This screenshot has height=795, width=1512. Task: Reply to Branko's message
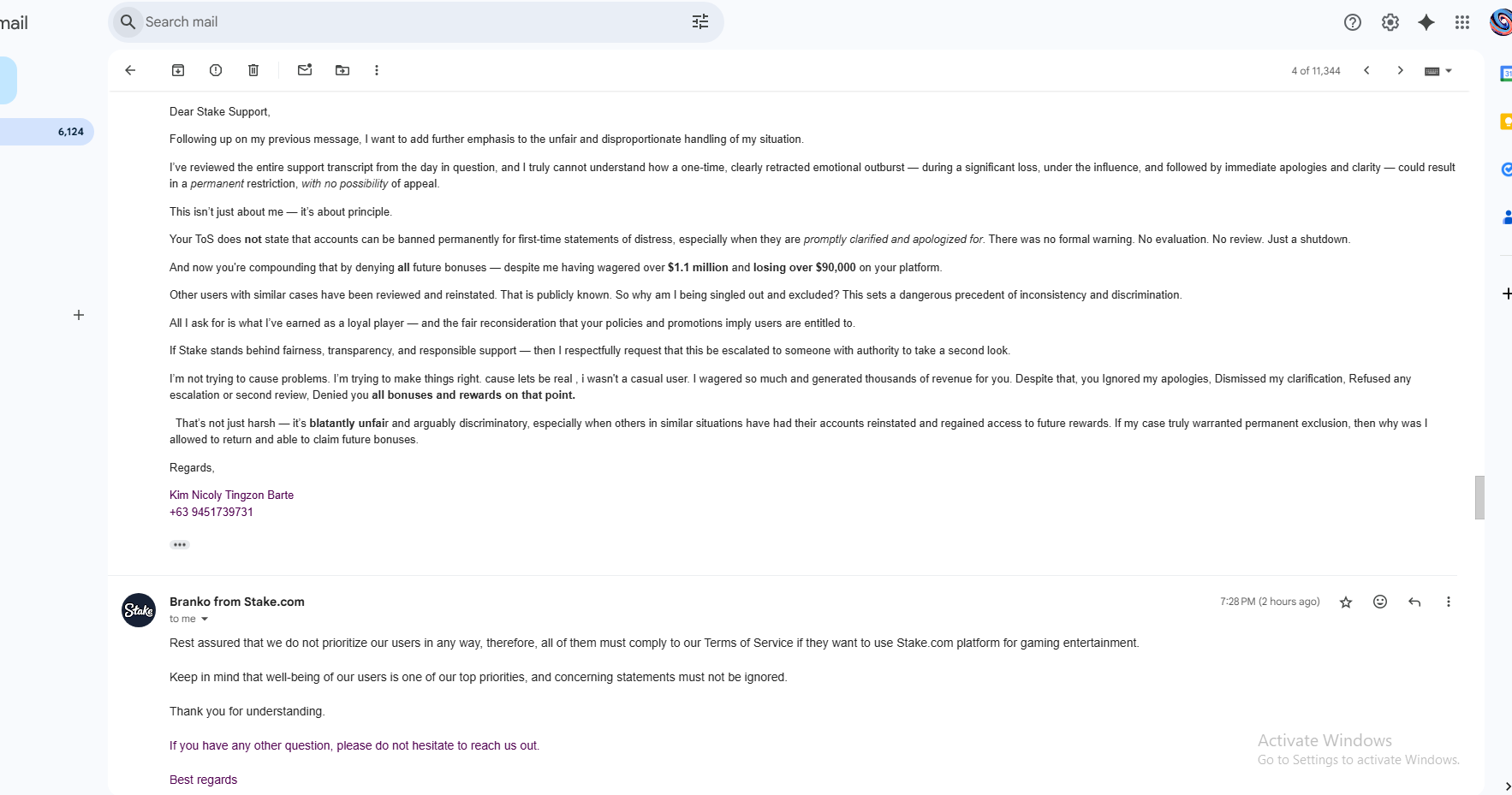[1414, 602]
